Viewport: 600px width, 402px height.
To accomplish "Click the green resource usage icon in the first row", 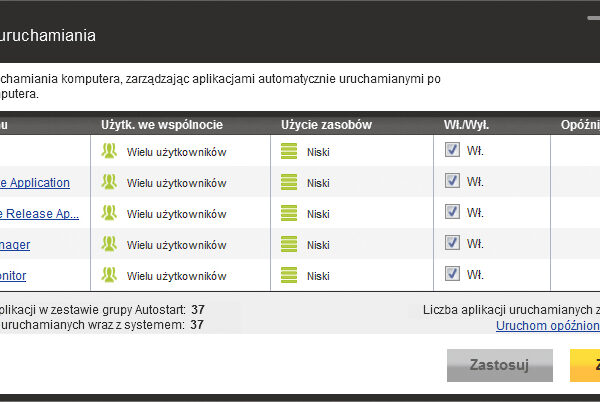I will pos(289,151).
